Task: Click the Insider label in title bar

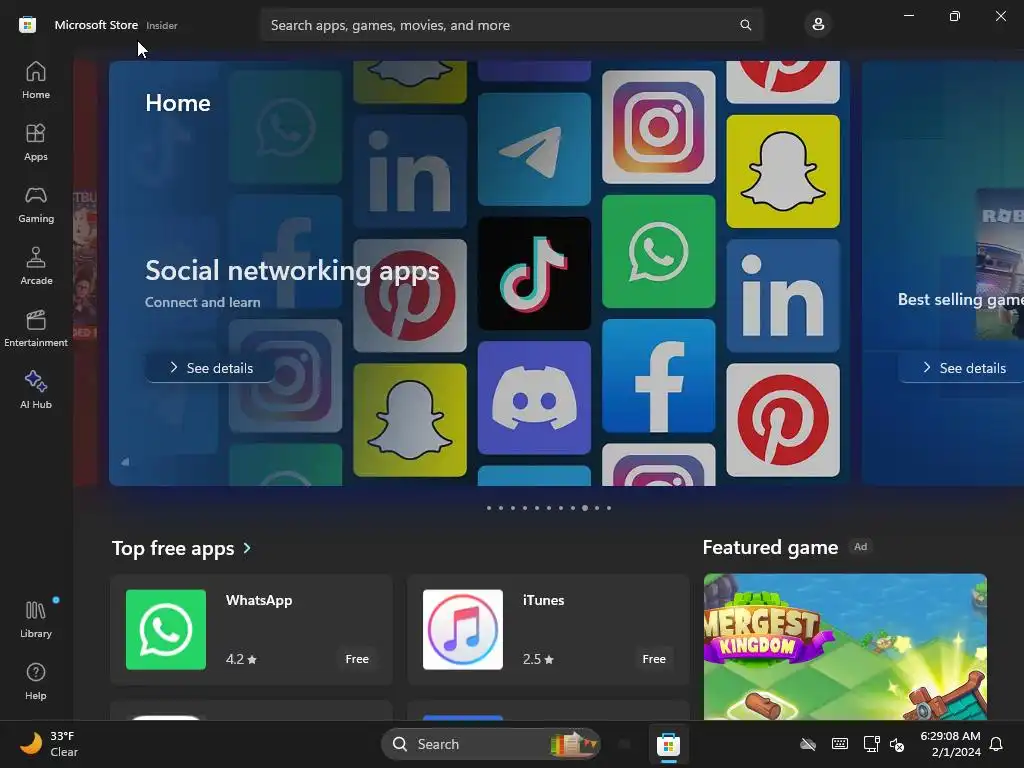Action: pos(162,25)
